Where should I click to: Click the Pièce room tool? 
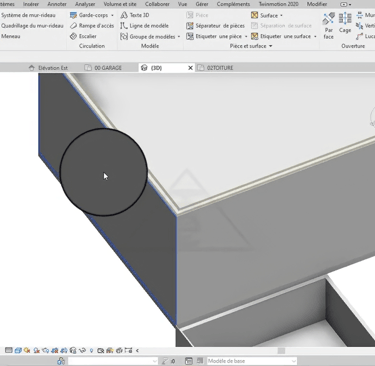click(197, 15)
